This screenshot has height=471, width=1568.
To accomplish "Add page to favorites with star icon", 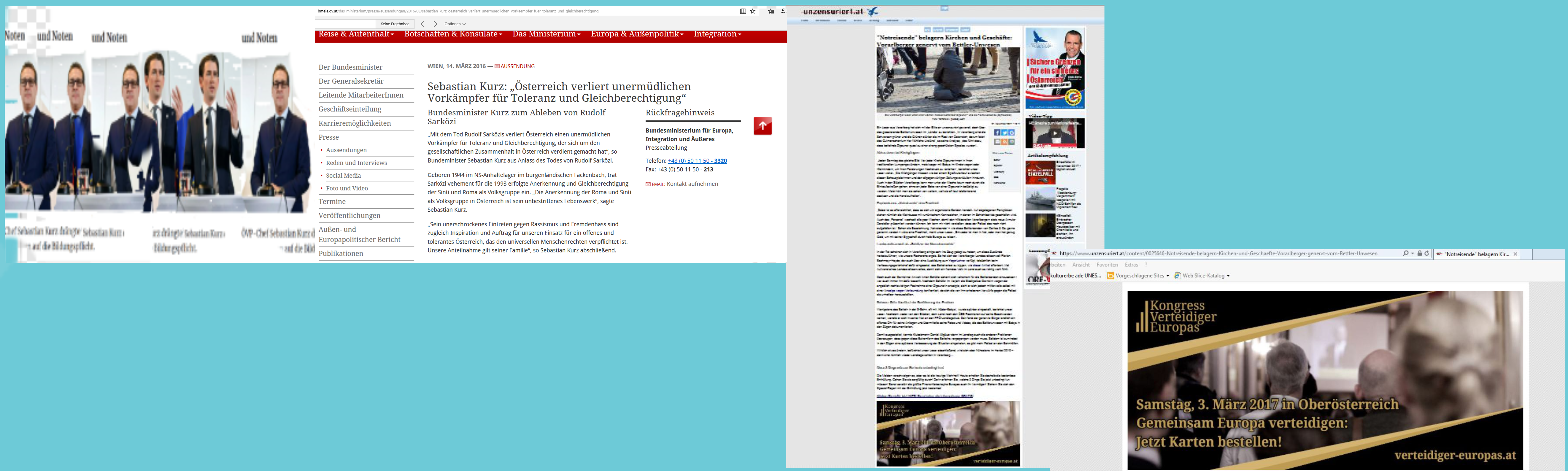I will 753,11.
